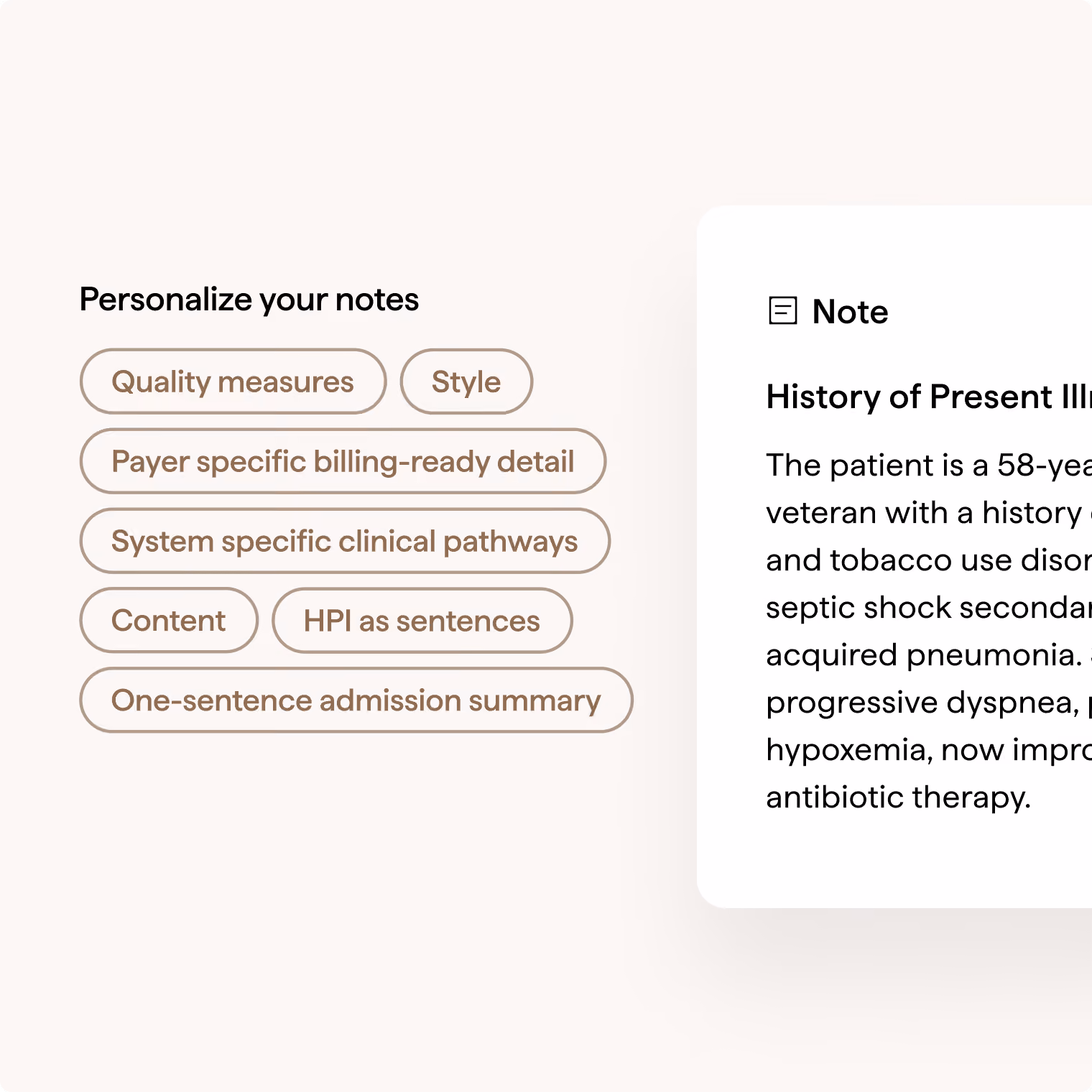Click the Note document icon

point(782,311)
